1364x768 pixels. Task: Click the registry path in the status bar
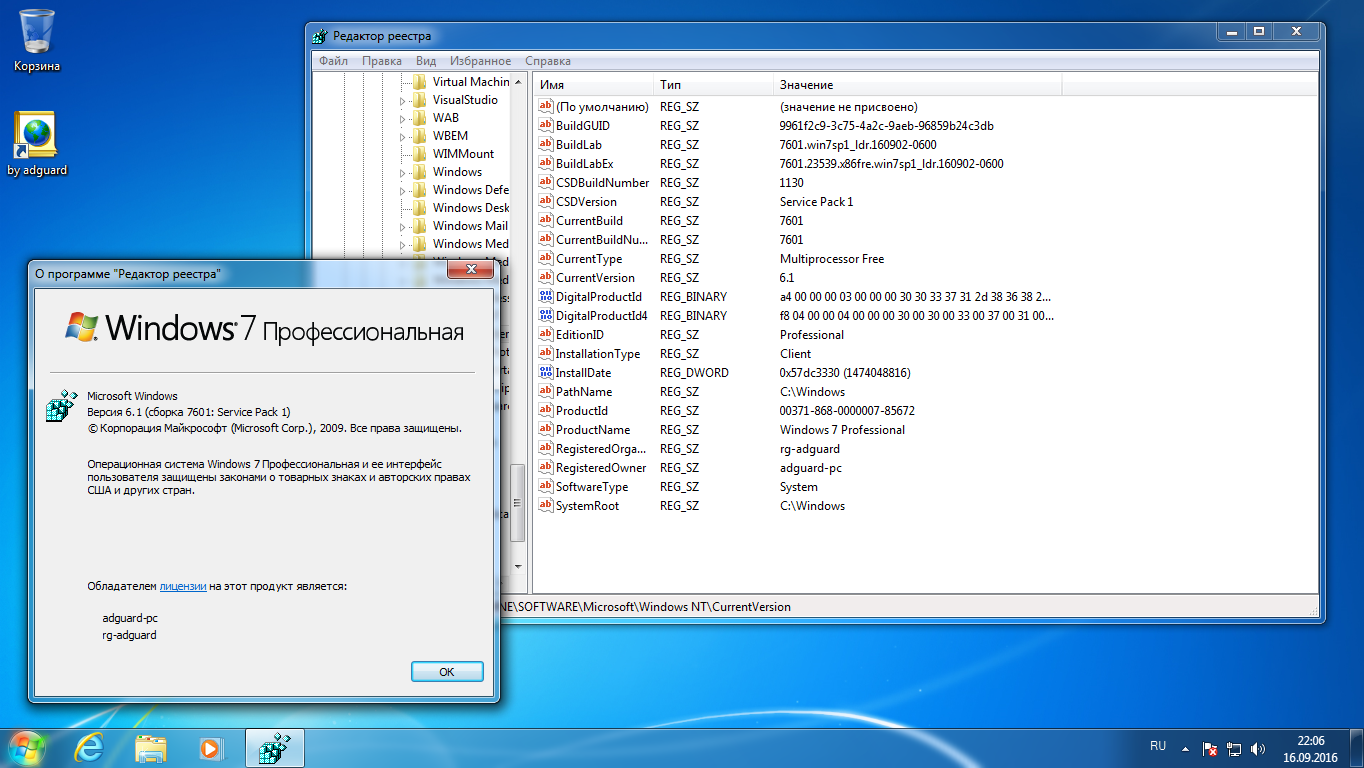(x=646, y=607)
